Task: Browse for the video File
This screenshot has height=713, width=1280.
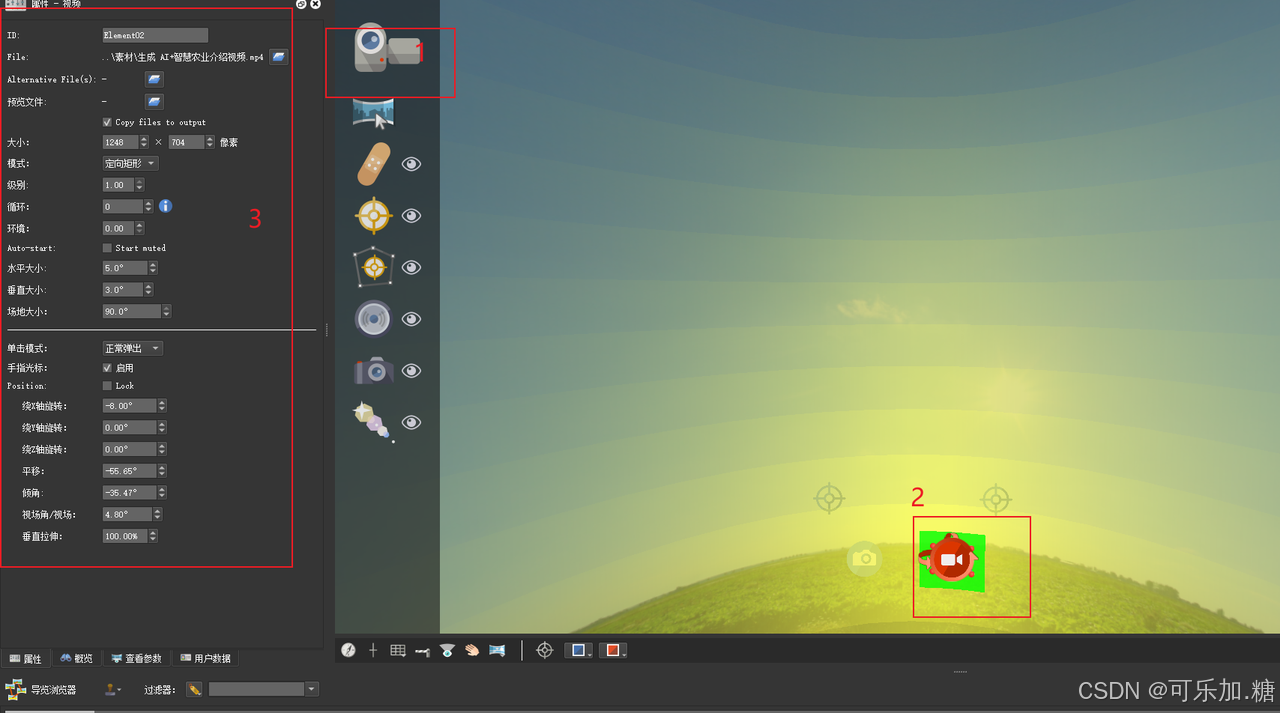Action: pyautogui.click(x=279, y=57)
